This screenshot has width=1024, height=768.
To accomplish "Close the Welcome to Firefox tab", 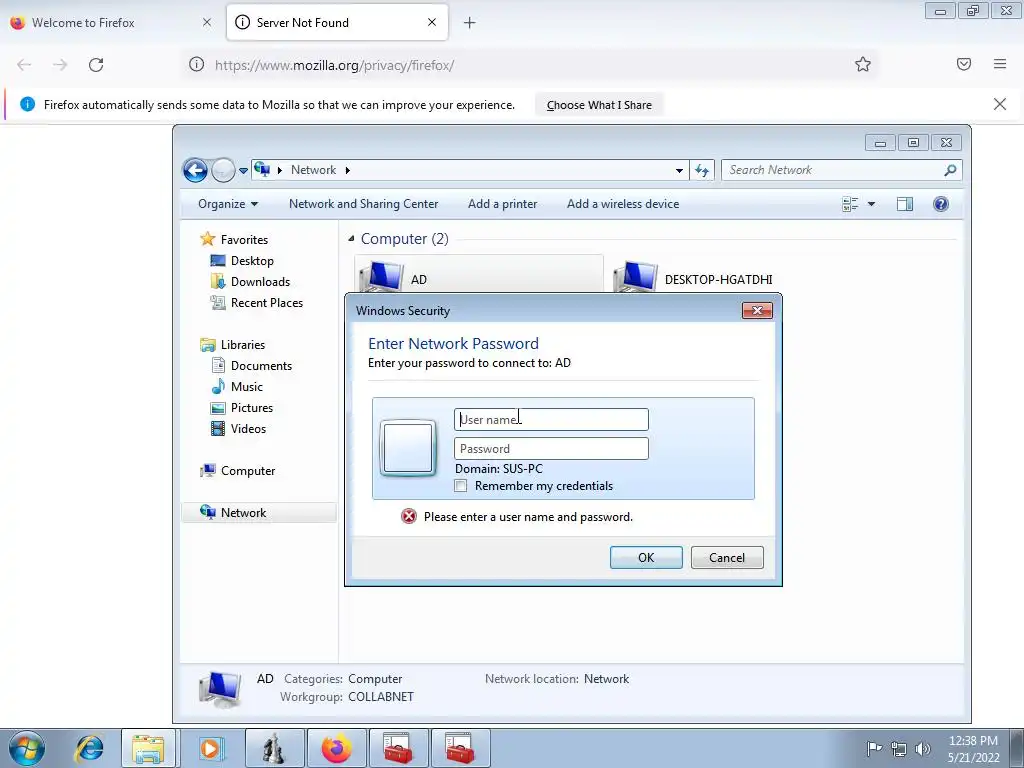I will click(x=207, y=22).
